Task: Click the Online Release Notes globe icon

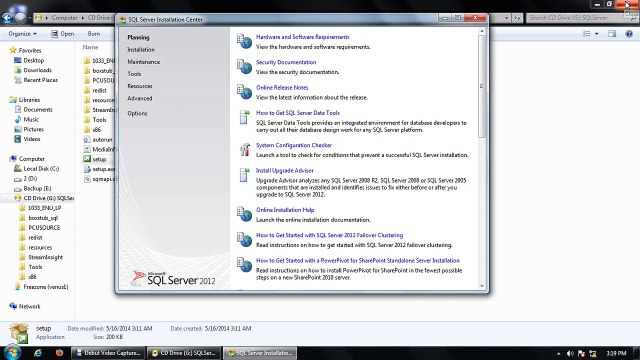Action: (x=244, y=92)
